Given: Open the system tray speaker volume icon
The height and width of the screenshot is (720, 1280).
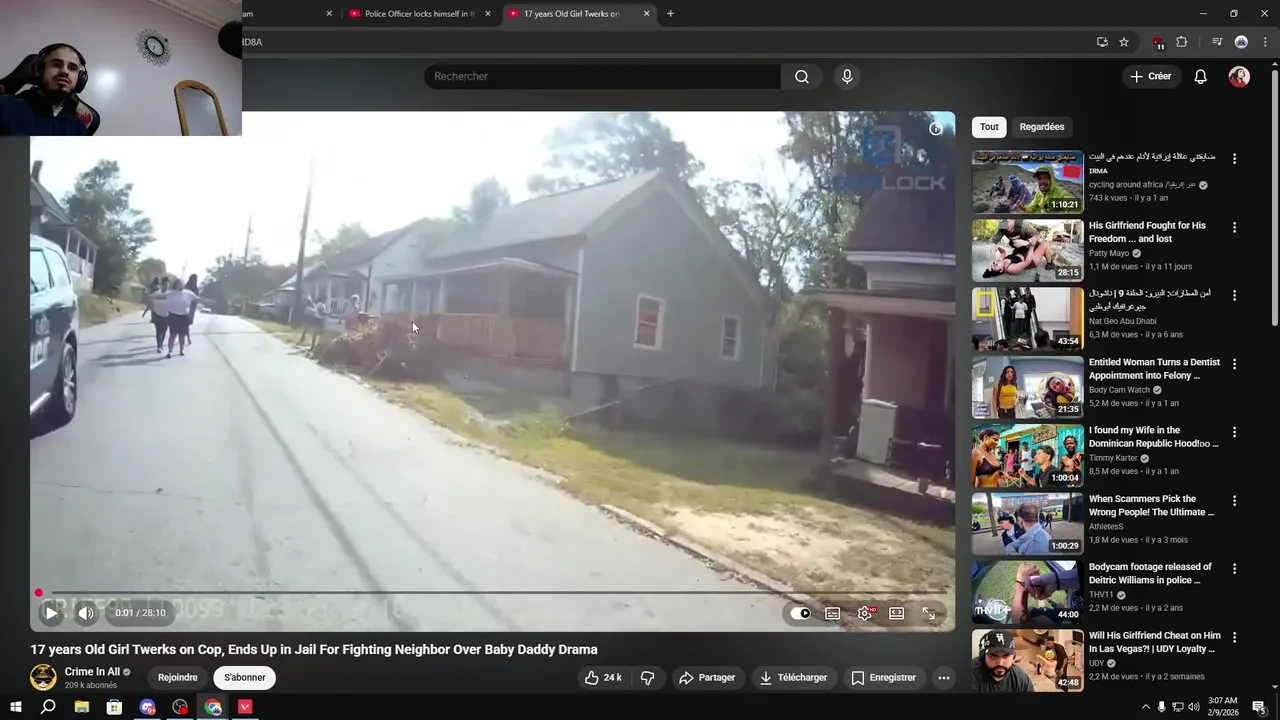Looking at the screenshot, I should (1193, 707).
